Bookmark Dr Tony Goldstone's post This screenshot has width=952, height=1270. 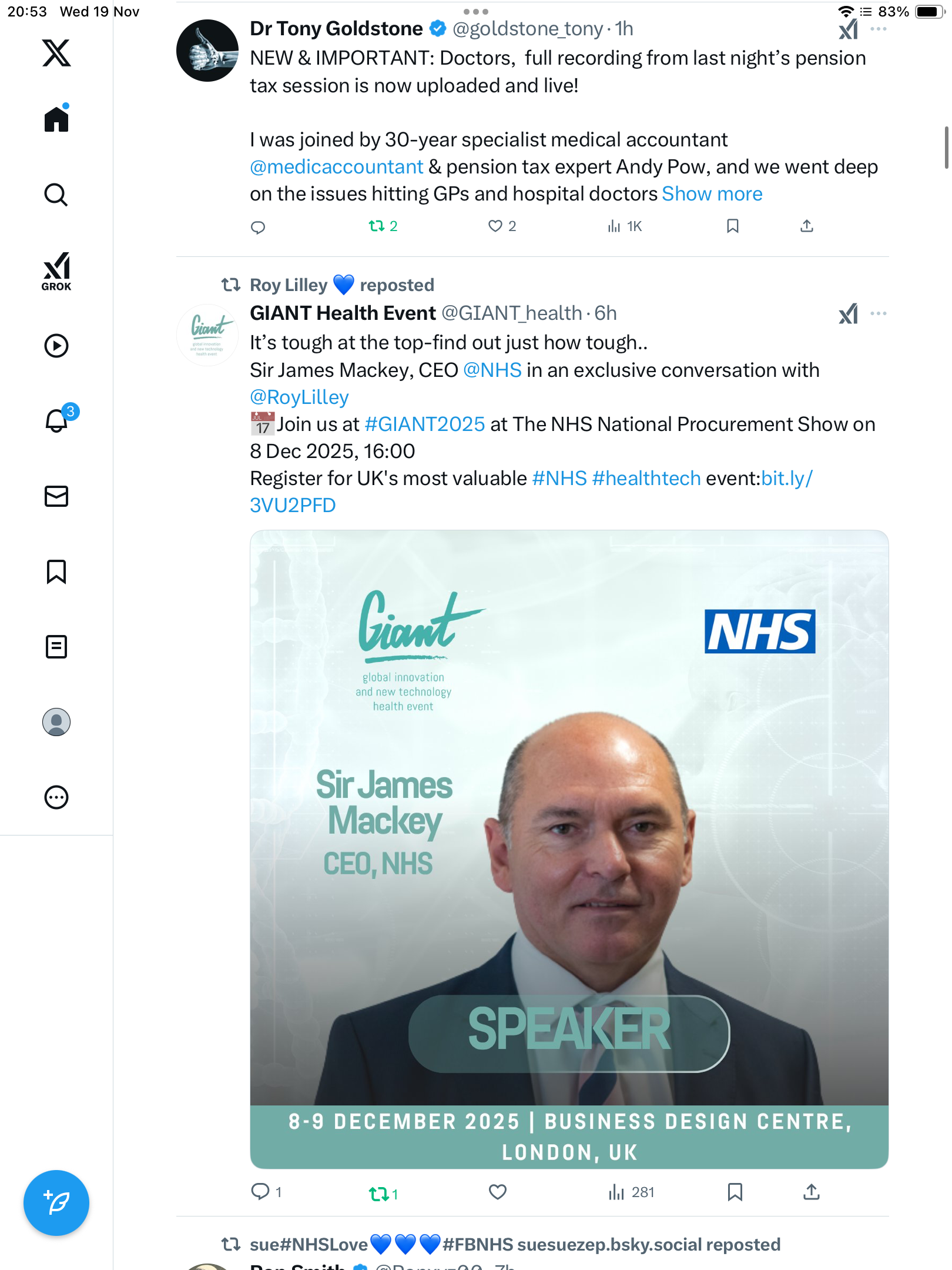[x=732, y=226]
